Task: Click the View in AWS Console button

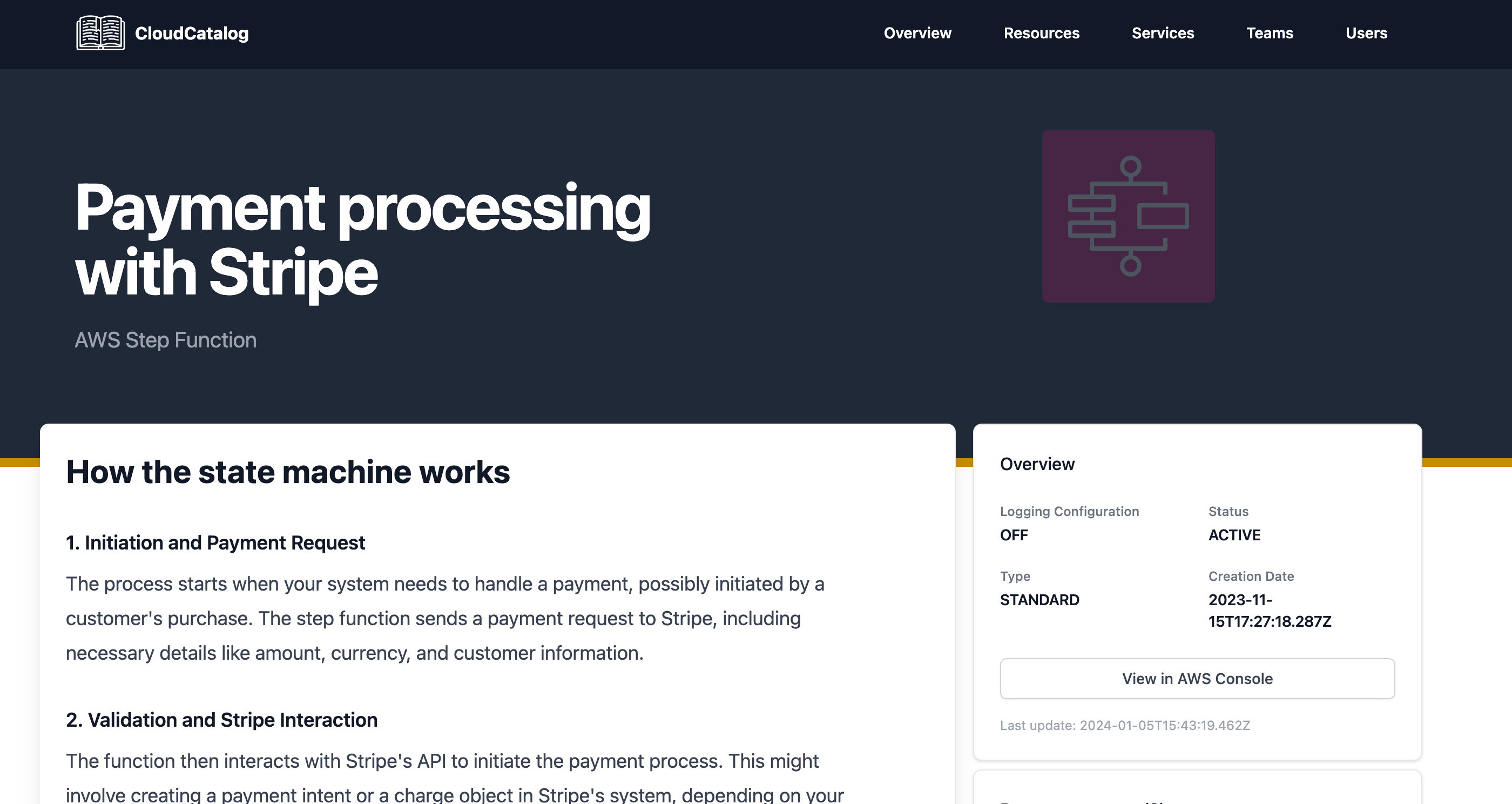Action: pyautogui.click(x=1197, y=678)
